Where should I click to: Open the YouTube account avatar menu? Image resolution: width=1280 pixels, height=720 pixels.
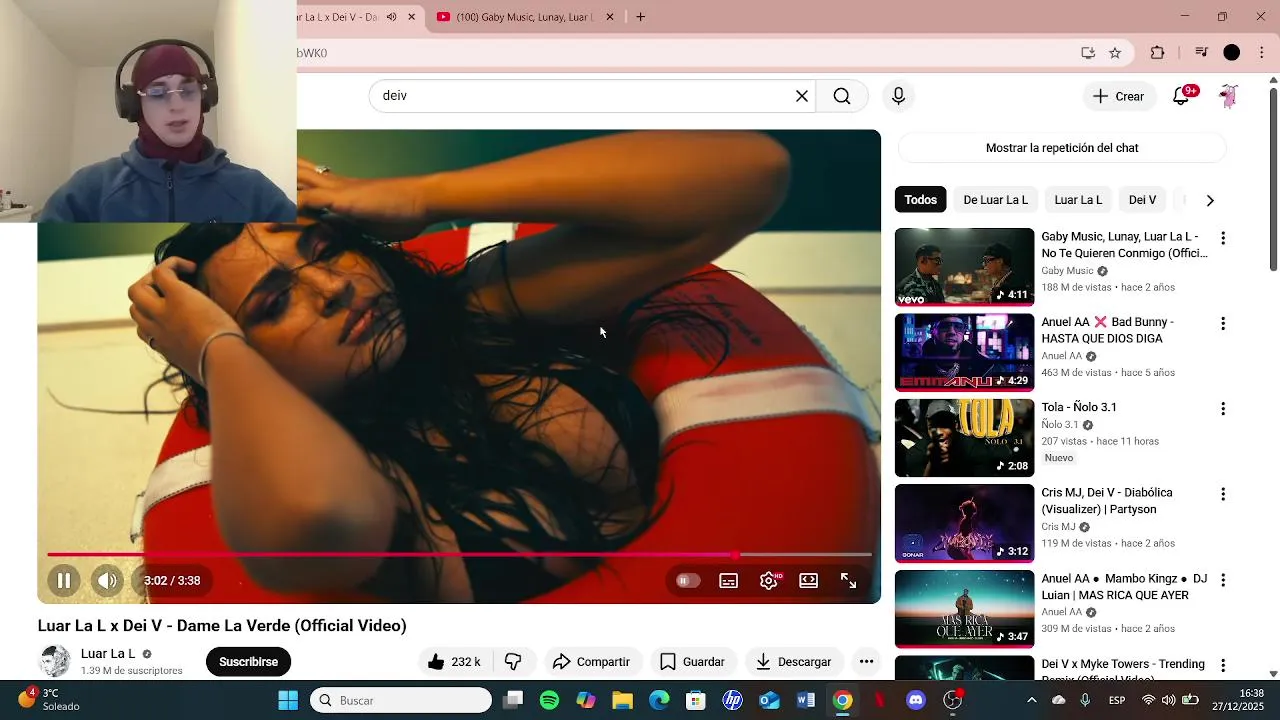pyautogui.click(x=1229, y=96)
